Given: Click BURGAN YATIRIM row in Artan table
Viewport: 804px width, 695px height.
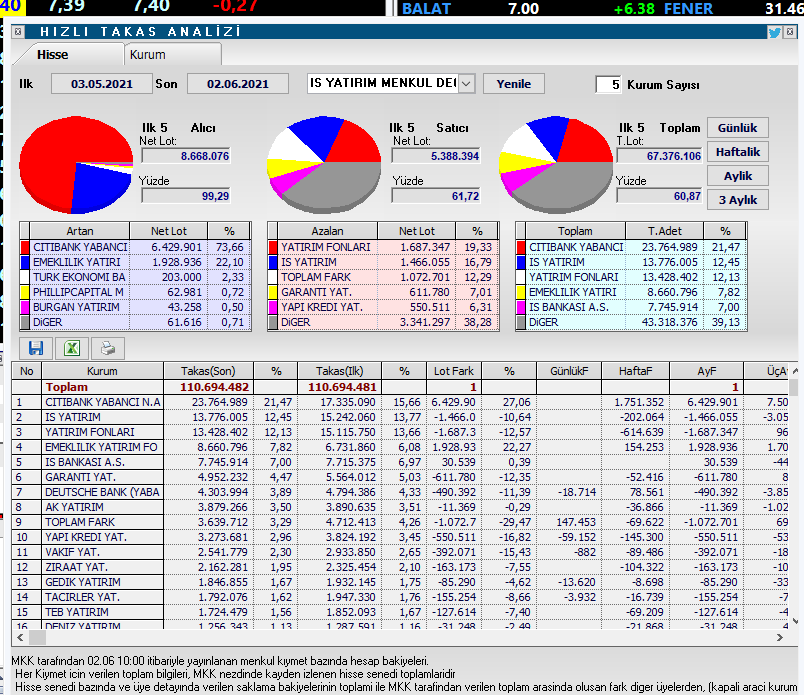Looking at the screenshot, I should pos(135,307).
